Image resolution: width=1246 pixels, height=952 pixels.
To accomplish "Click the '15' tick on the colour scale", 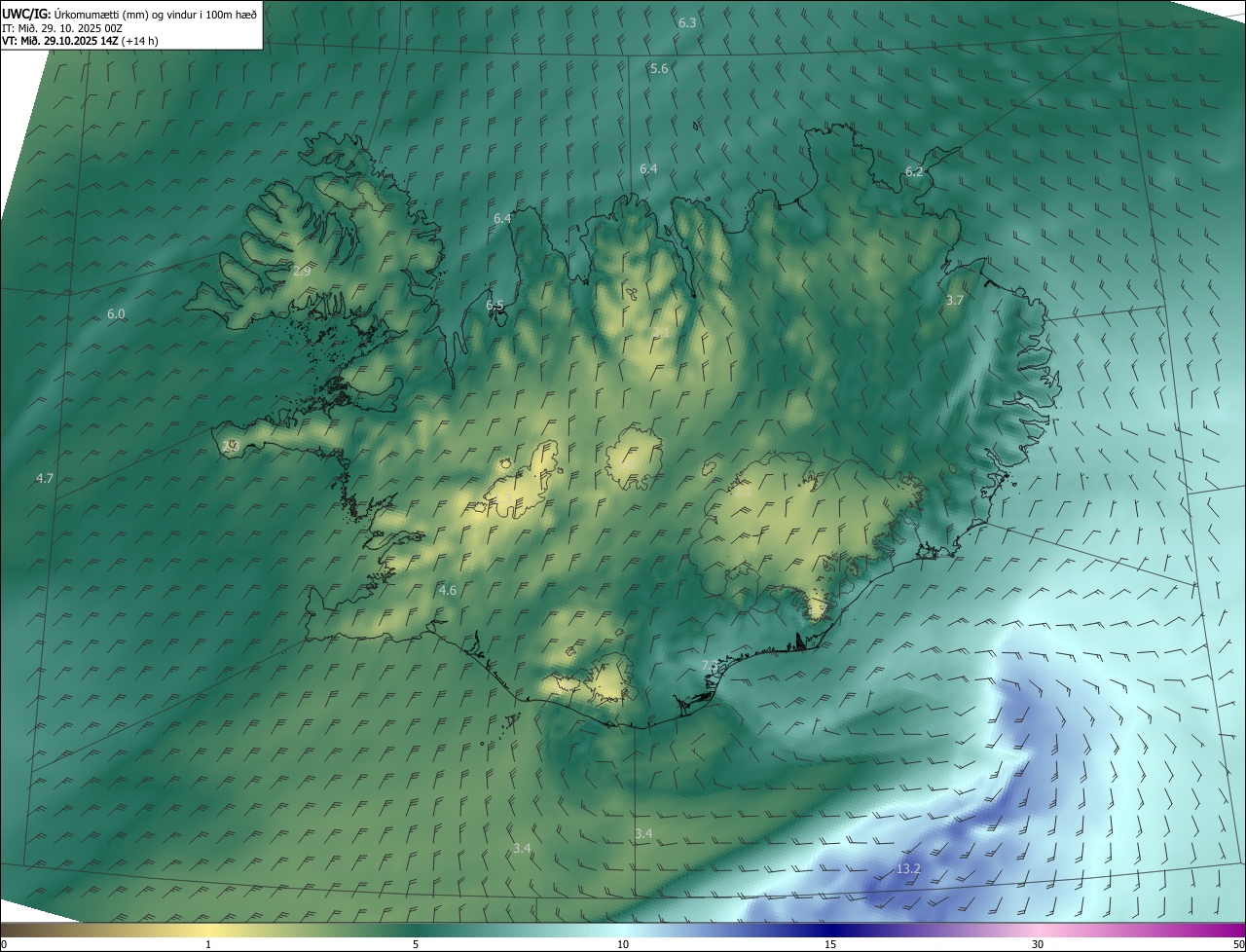I will pyautogui.click(x=830, y=944).
